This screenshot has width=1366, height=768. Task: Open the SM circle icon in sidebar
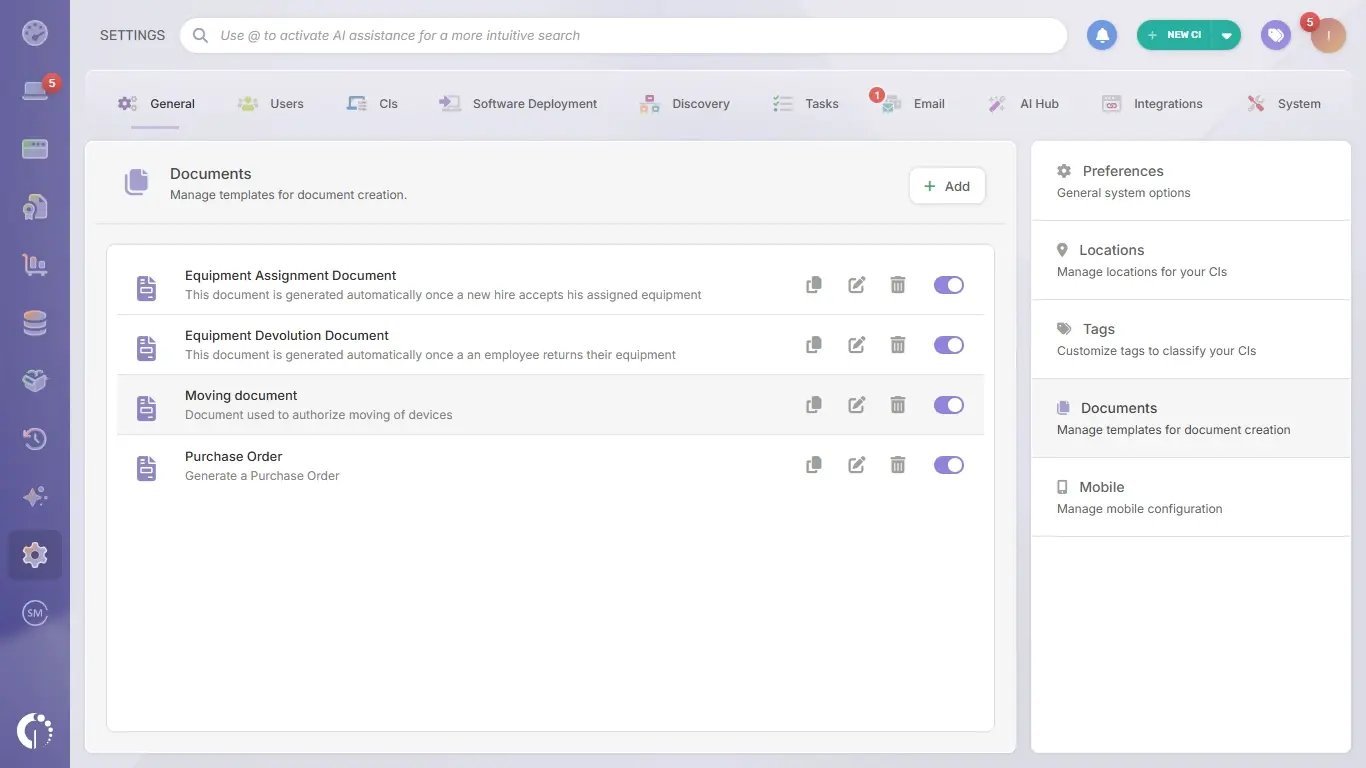[35, 613]
